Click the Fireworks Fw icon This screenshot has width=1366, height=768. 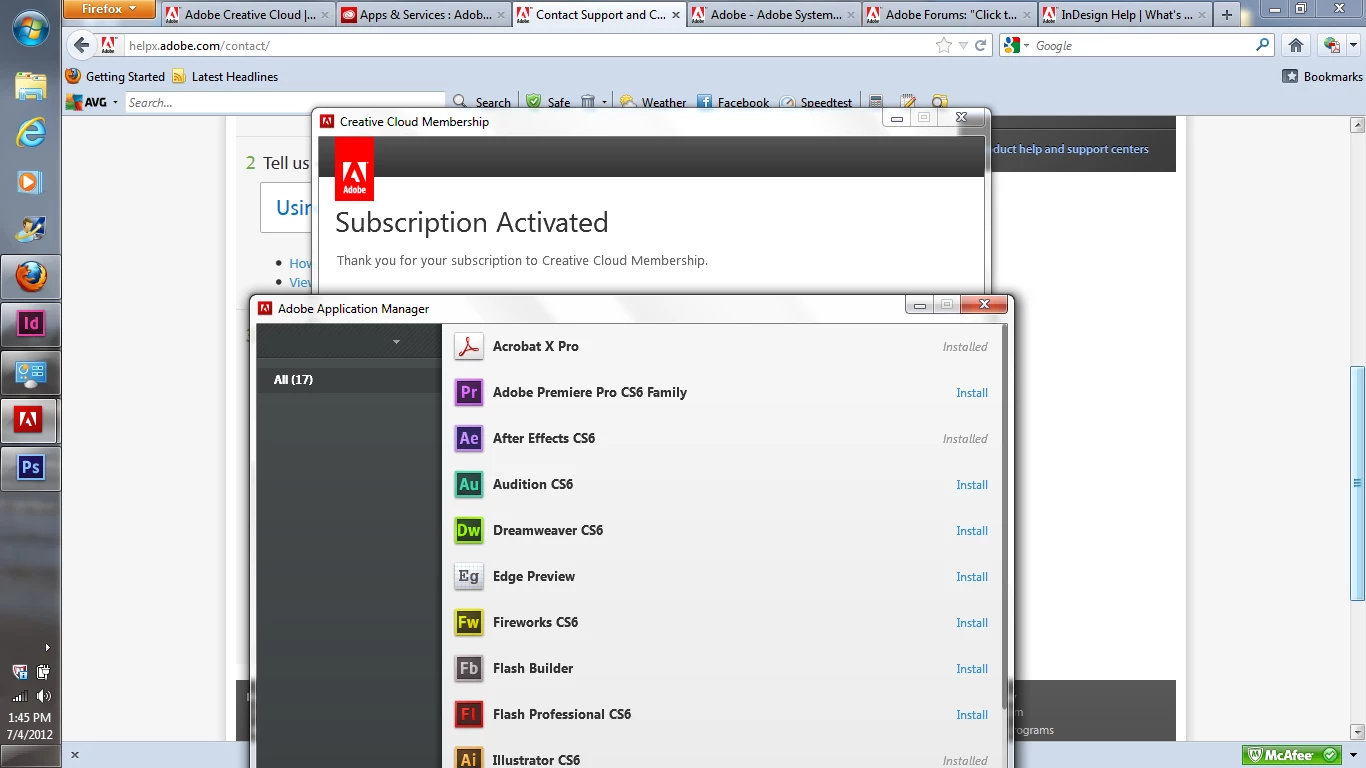pyautogui.click(x=469, y=622)
